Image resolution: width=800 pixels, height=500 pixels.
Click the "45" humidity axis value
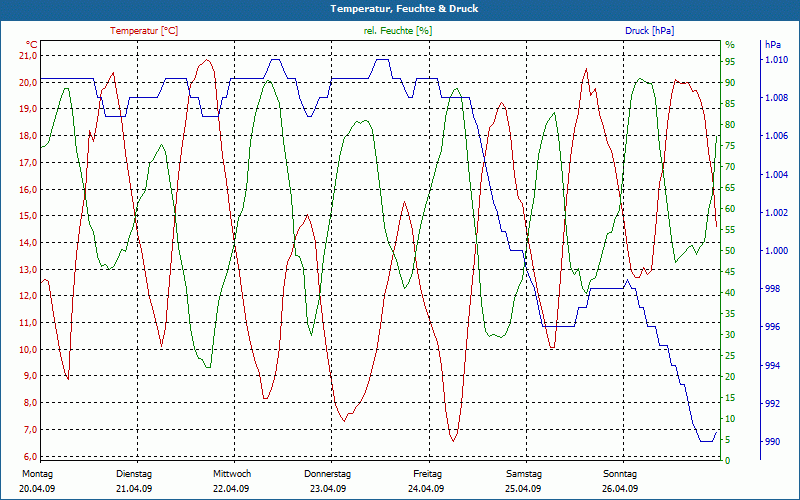pos(730,271)
